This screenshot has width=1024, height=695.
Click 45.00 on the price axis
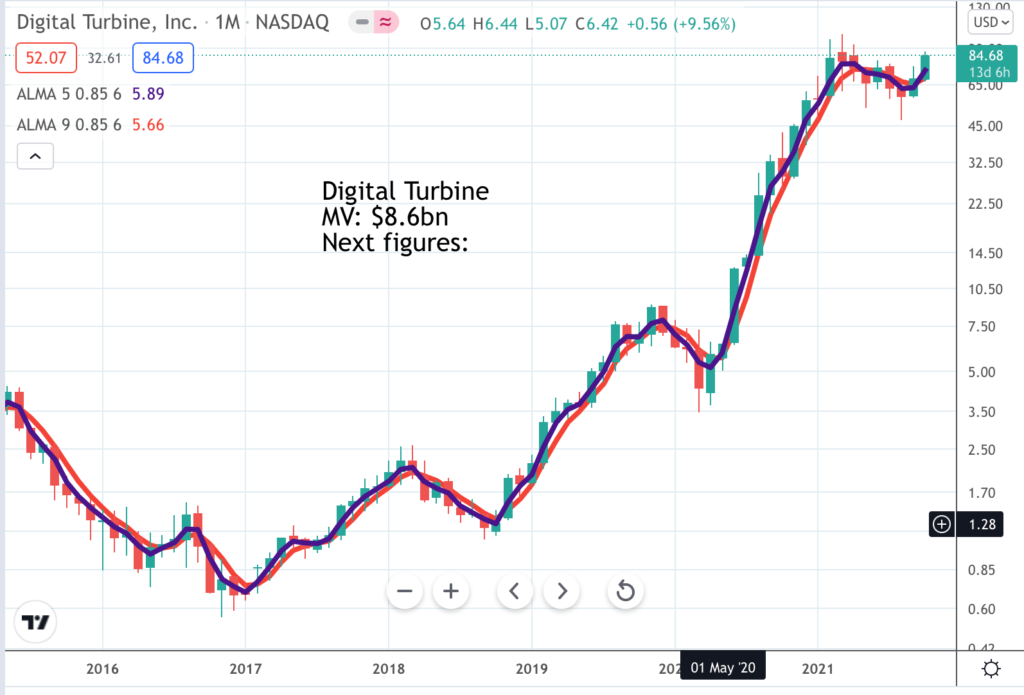click(985, 126)
